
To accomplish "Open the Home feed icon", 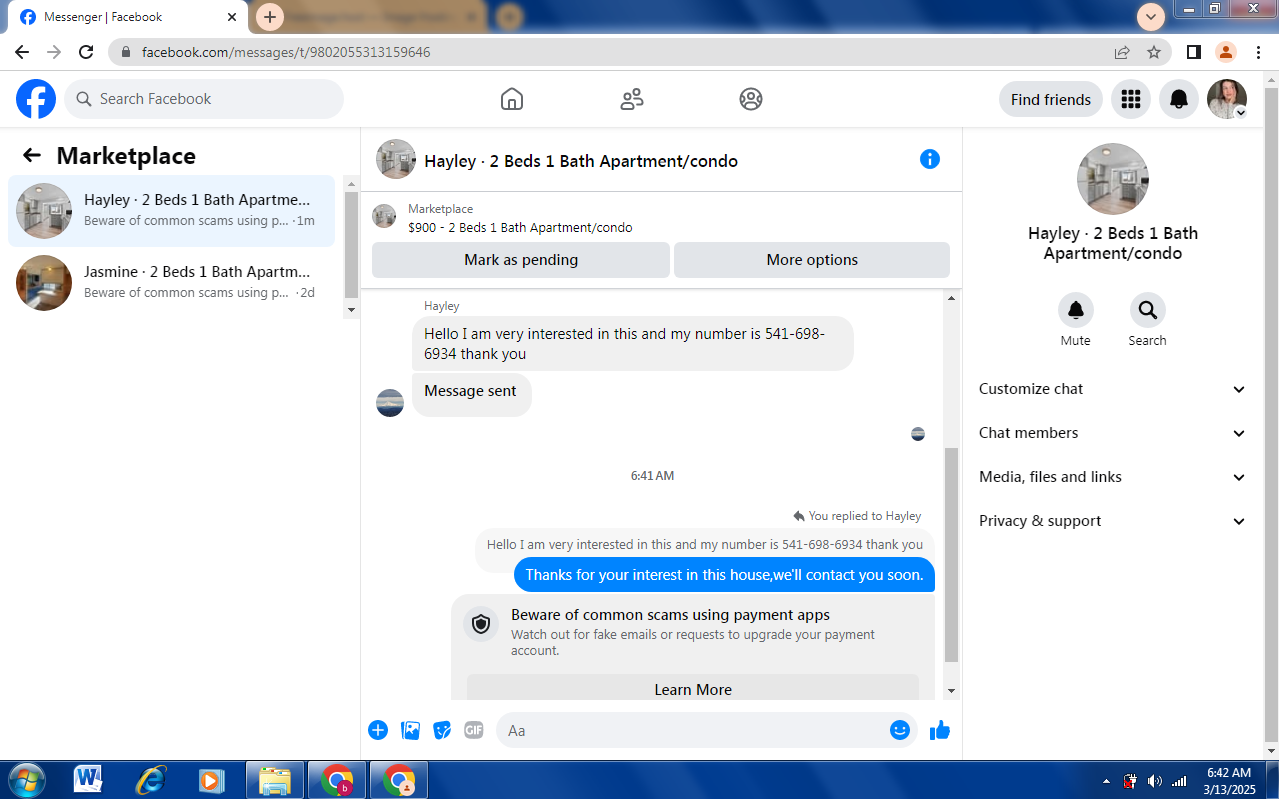I will tap(512, 99).
